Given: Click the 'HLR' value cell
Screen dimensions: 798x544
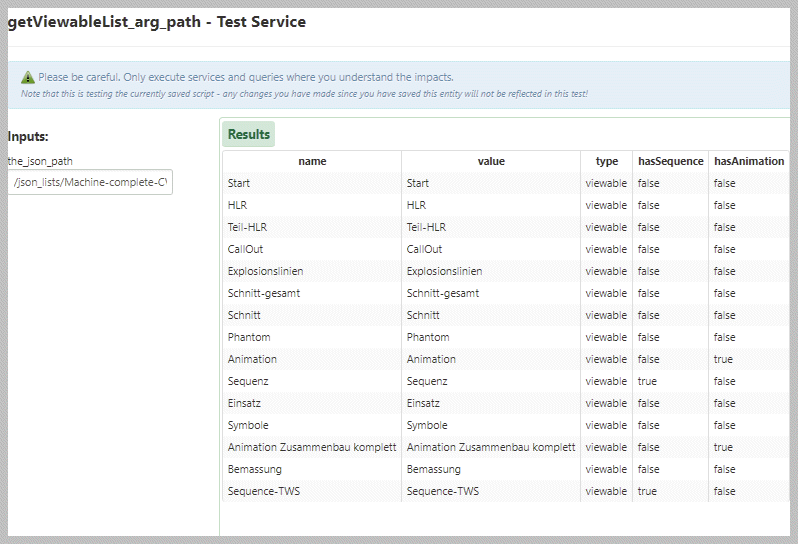Looking at the screenshot, I should coord(491,205).
